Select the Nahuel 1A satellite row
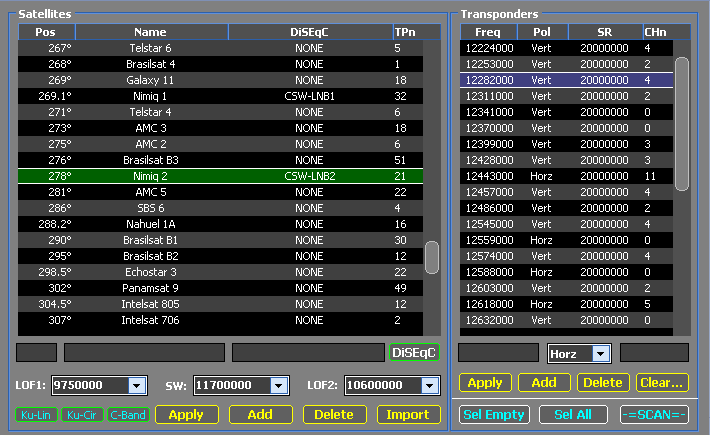Image resolution: width=710 pixels, height=436 pixels. pyautogui.click(x=221, y=224)
